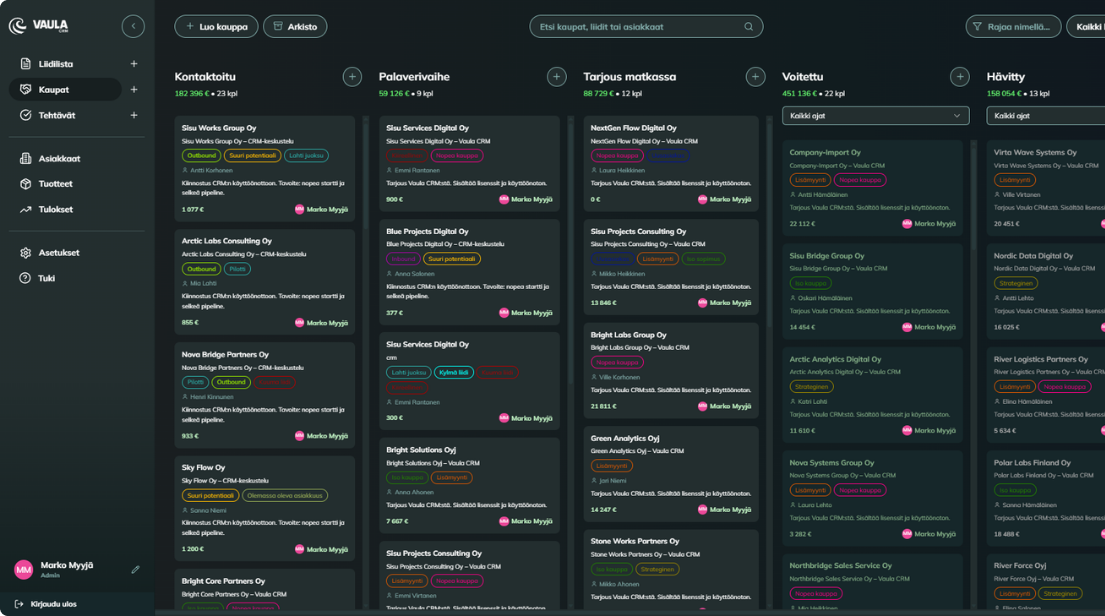Open the NextGen Flow Digital Oy card
Viewport: 1105px width, 616px height.
[671, 164]
